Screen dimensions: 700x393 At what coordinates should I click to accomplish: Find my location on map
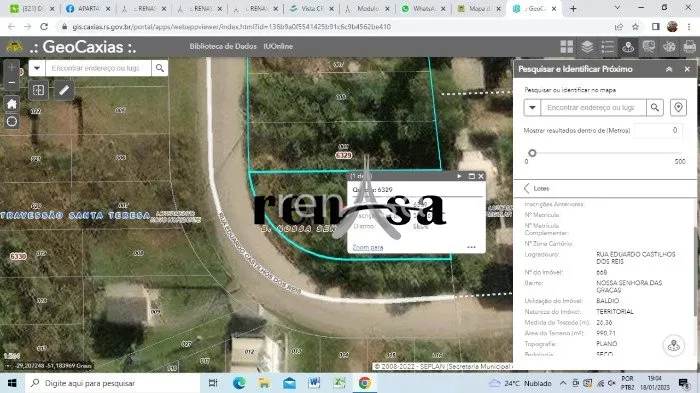coord(12,121)
